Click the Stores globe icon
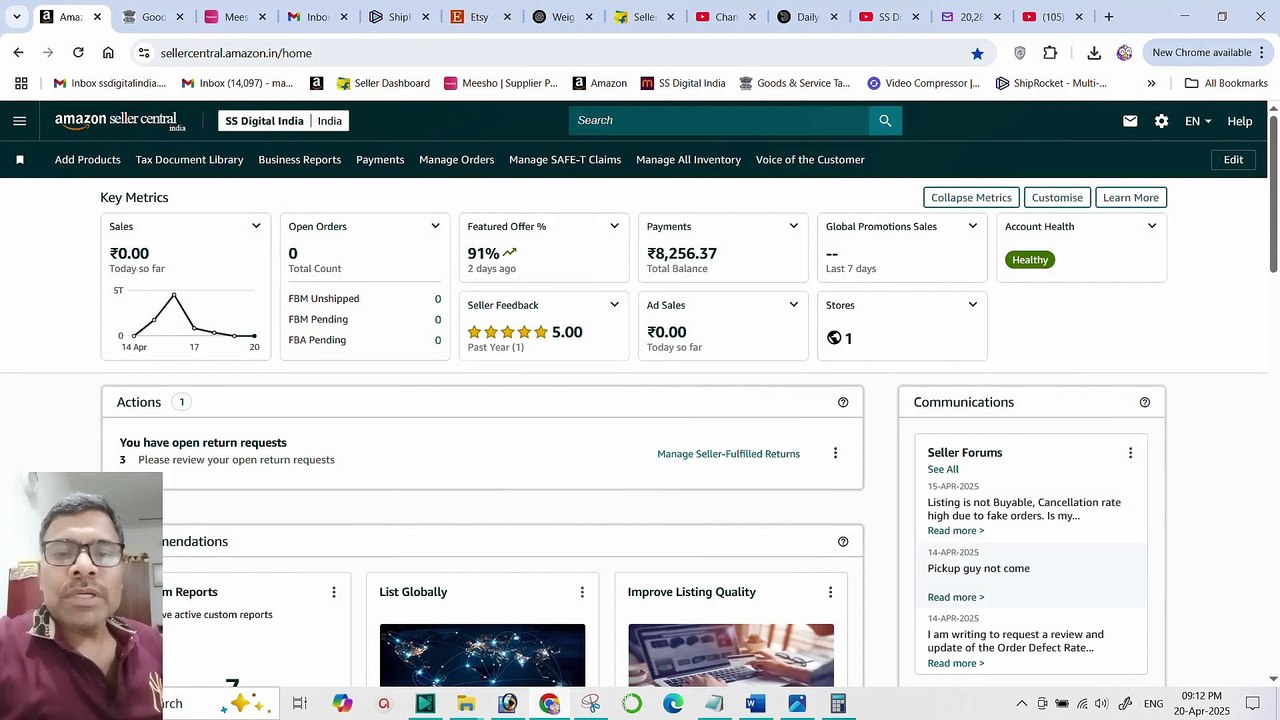Image resolution: width=1280 pixels, height=720 pixels. [x=834, y=338]
